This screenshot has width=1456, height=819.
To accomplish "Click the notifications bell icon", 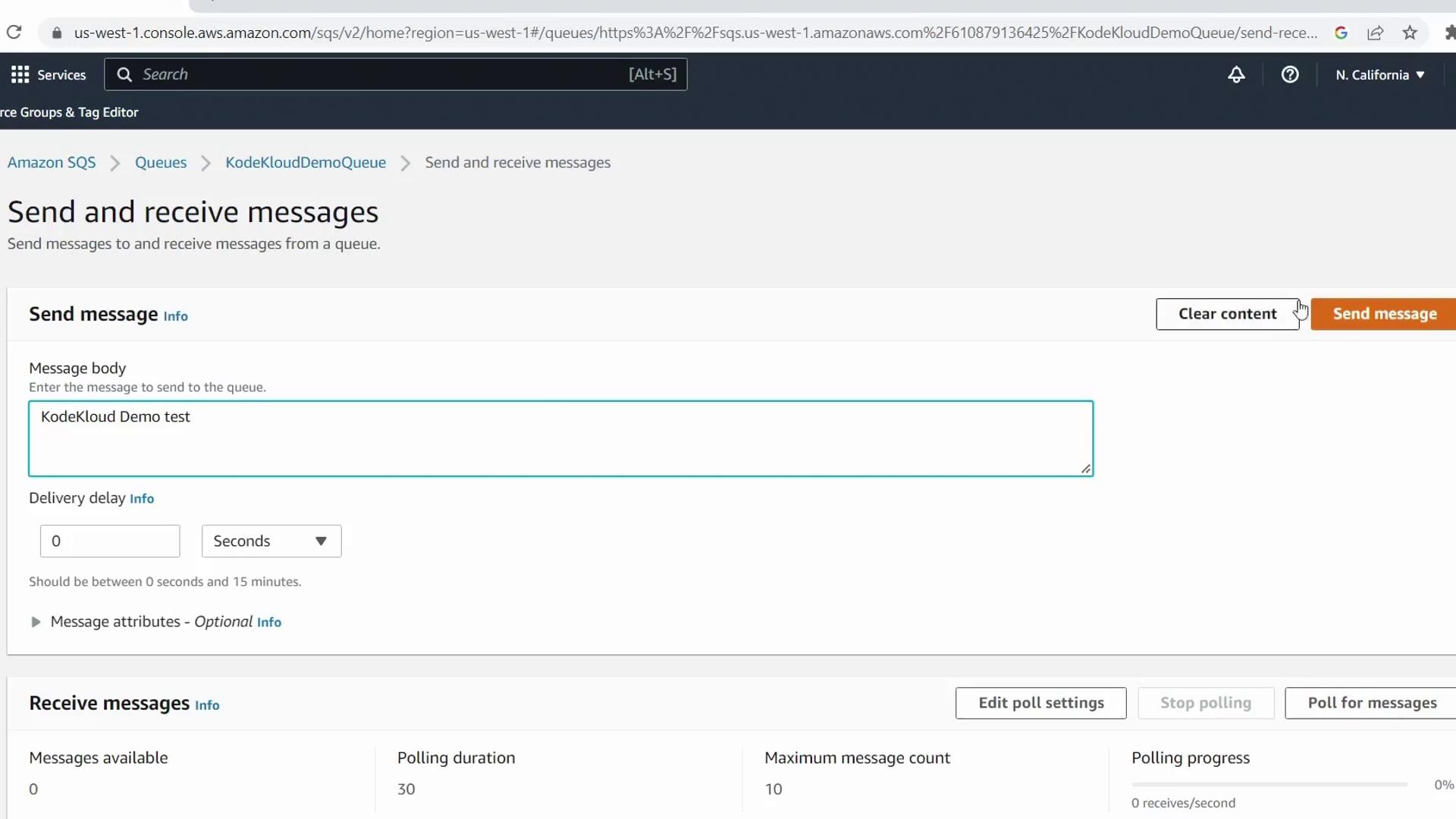I will click(1236, 74).
